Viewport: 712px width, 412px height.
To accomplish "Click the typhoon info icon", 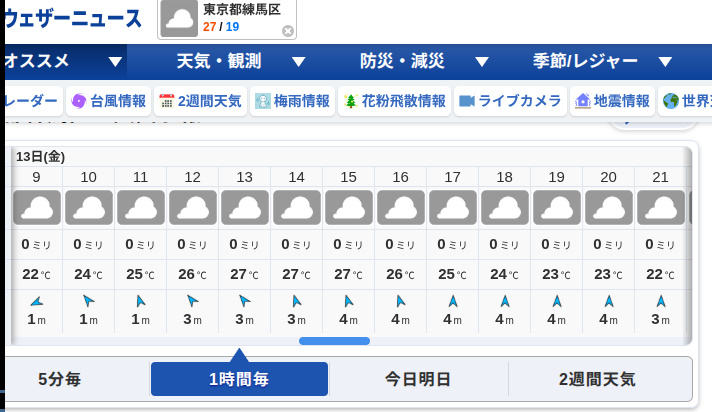I will click(79, 101).
